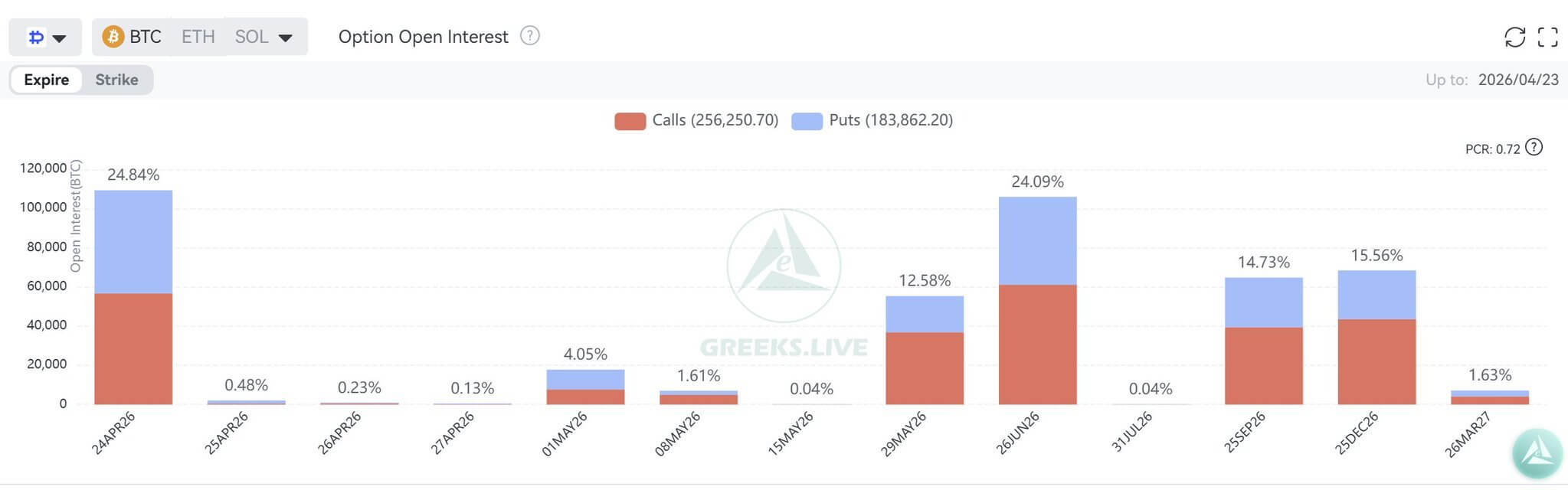Switch chart view to Strike mode

pyautogui.click(x=116, y=79)
